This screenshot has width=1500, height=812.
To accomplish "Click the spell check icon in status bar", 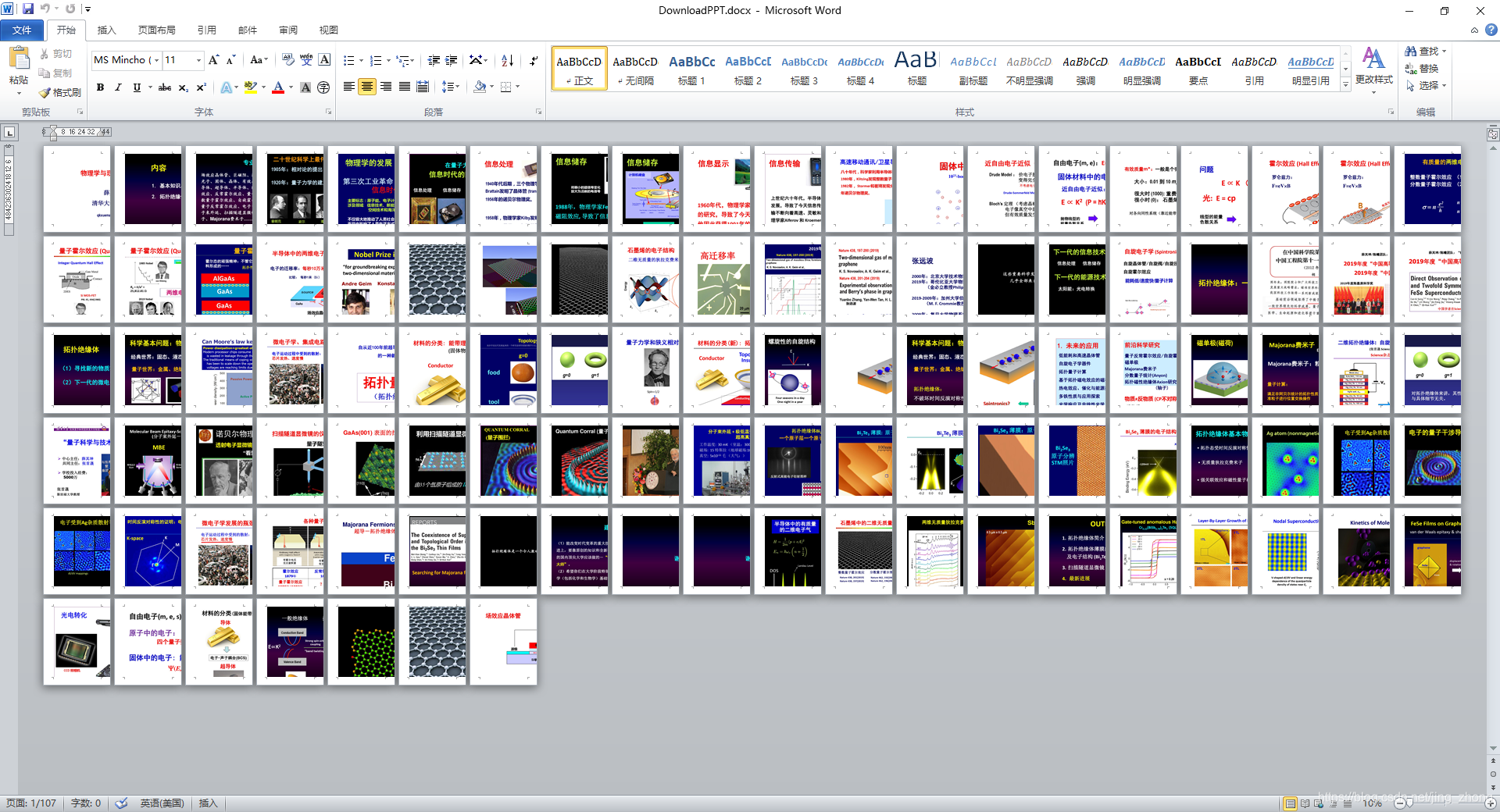I will [122, 803].
